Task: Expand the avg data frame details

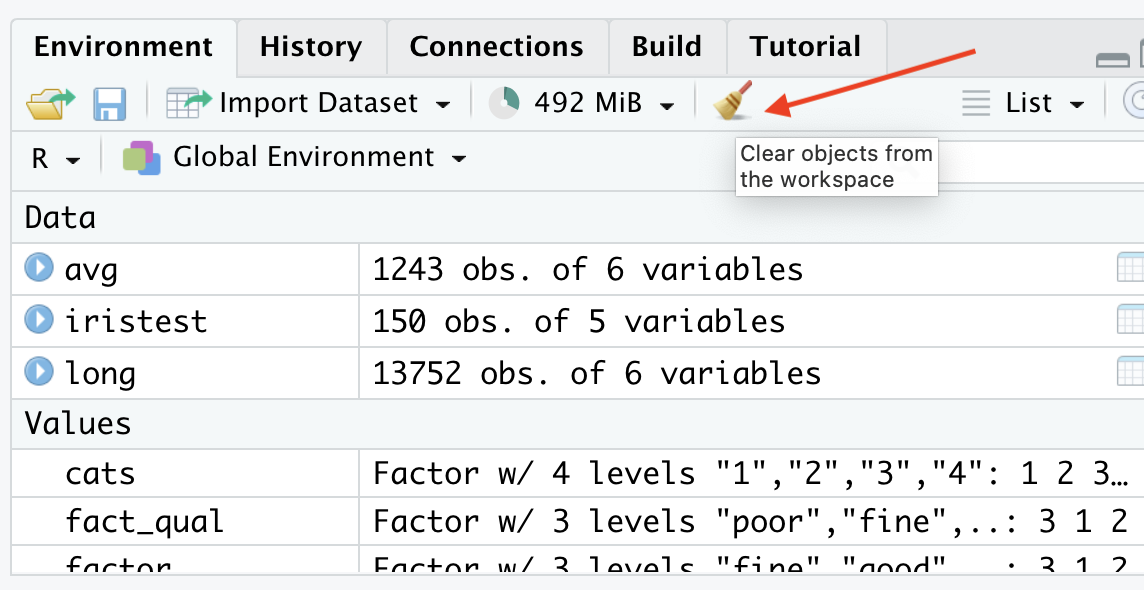Action: point(38,269)
